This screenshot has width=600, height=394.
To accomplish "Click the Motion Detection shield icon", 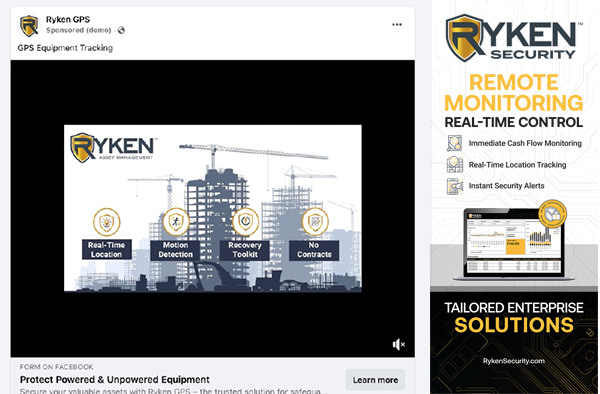I will click(176, 221).
